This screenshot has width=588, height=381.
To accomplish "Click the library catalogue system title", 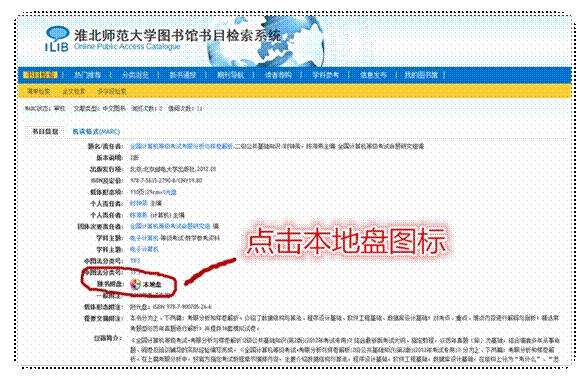I will tap(177, 36).
